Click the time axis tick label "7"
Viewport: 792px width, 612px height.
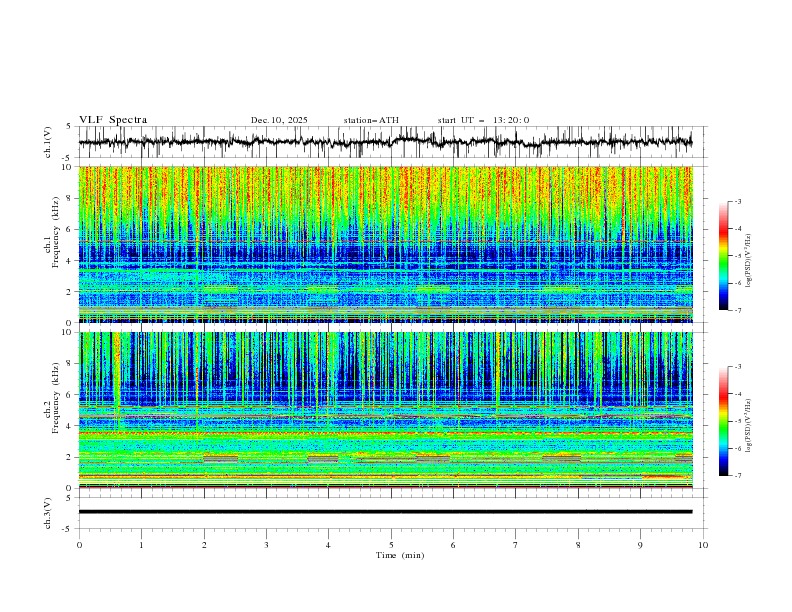click(x=516, y=545)
